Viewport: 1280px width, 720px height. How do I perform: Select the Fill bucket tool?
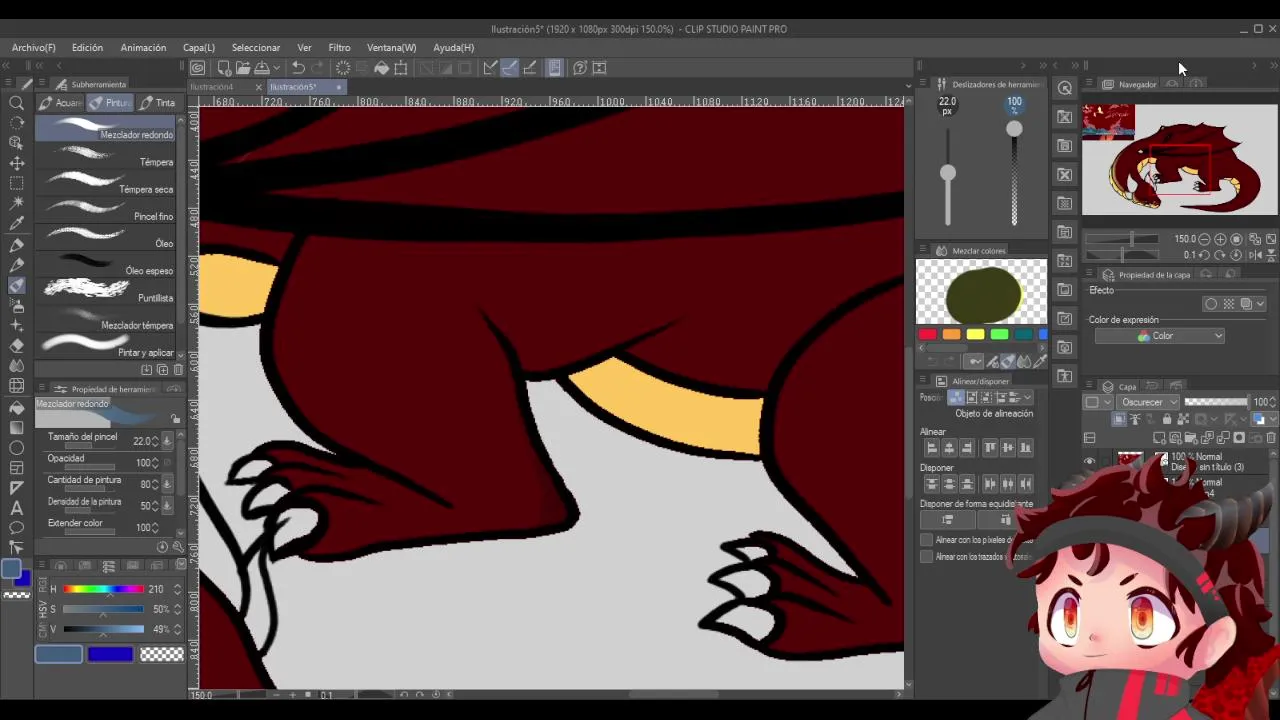click(x=16, y=407)
